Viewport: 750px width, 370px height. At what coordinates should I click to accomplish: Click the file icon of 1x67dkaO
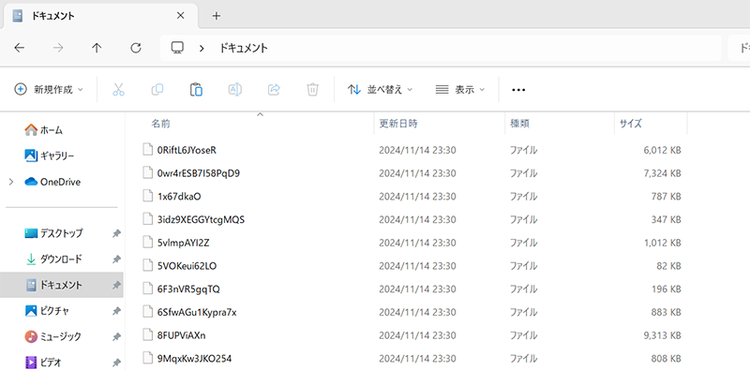coord(147,196)
